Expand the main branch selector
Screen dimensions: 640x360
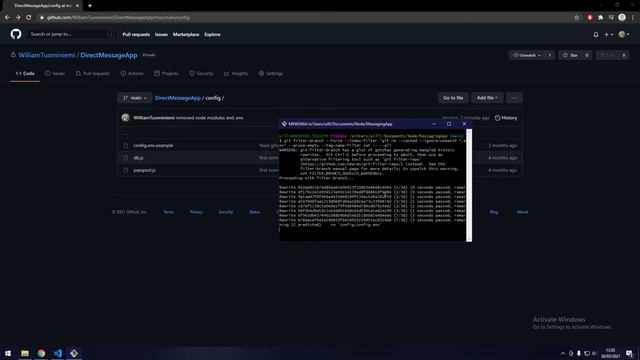coord(135,98)
